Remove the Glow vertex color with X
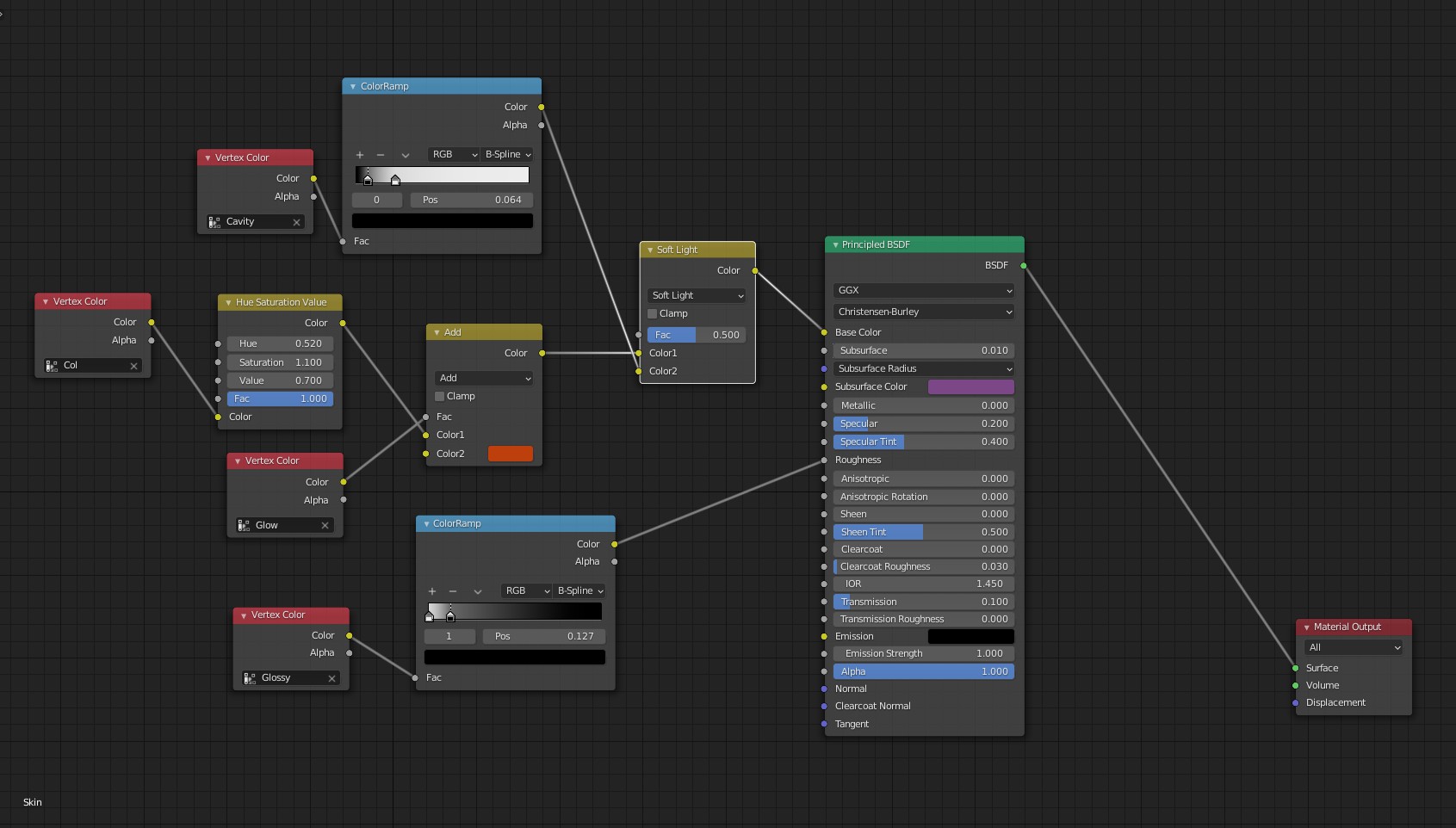 coord(325,526)
